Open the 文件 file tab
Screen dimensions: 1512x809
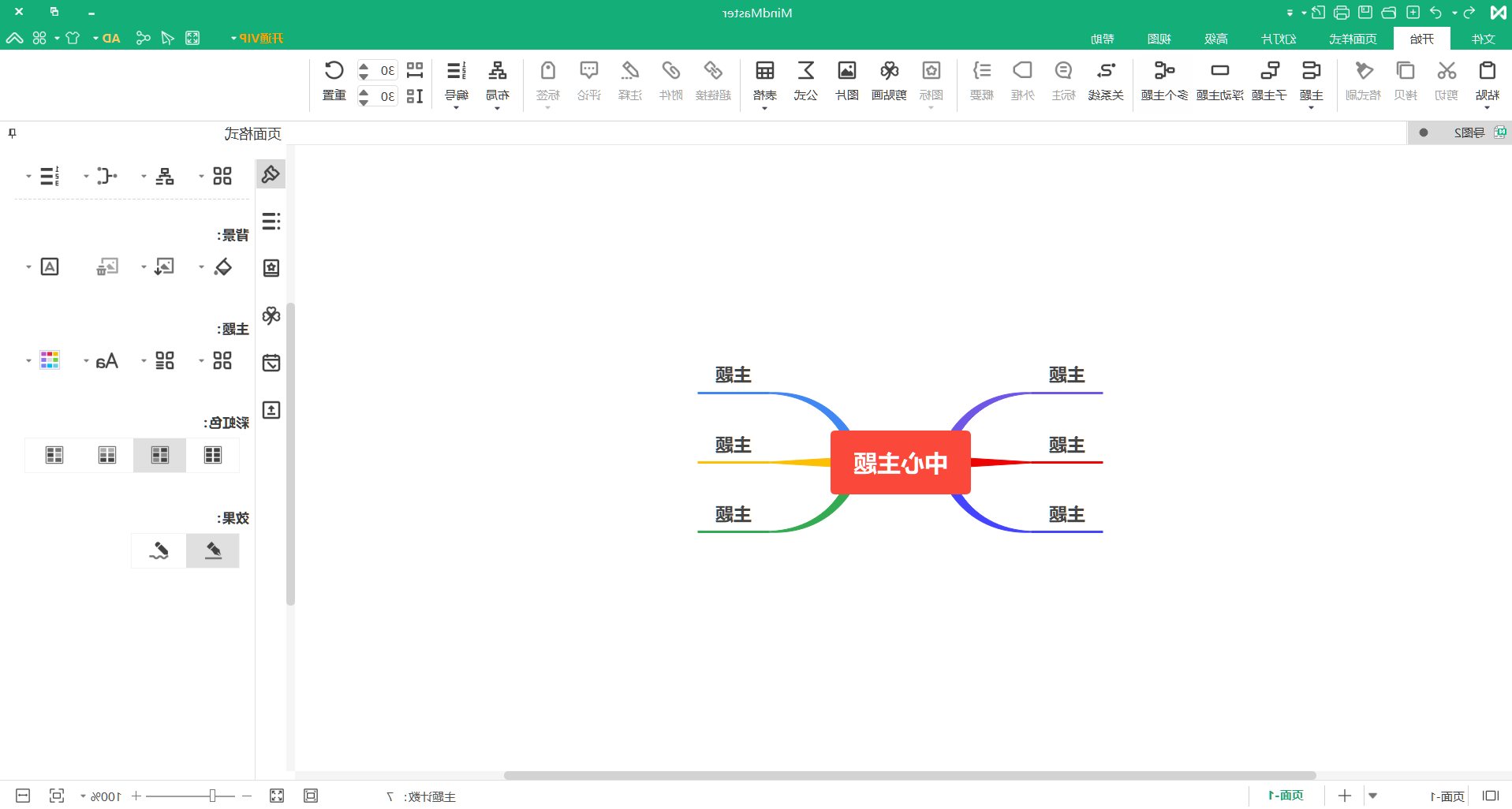(1483, 39)
